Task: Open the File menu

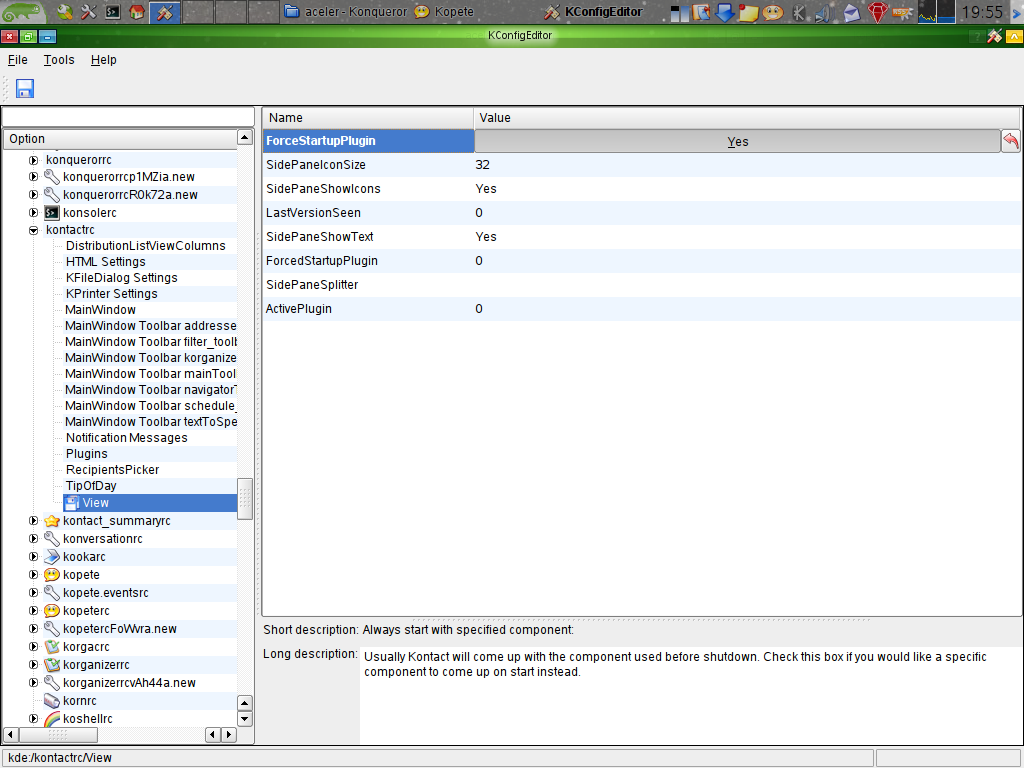Action: coord(18,60)
